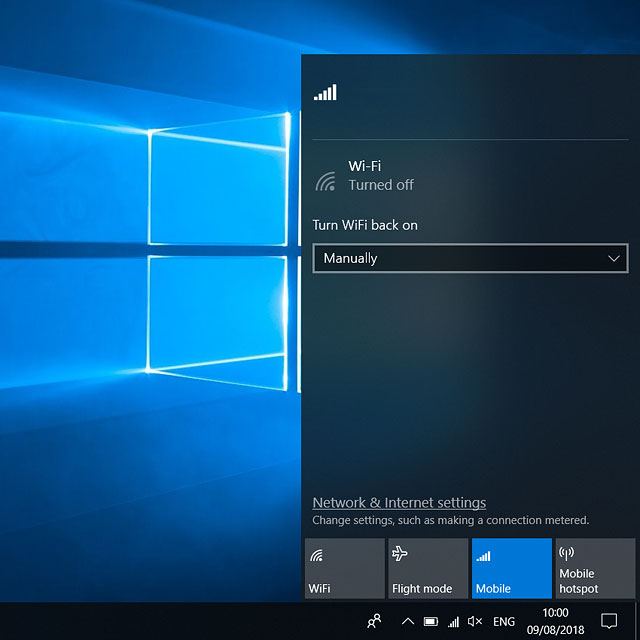The image size is (640, 640).
Task: Click the network signal icon in taskbar
Action: tap(453, 621)
